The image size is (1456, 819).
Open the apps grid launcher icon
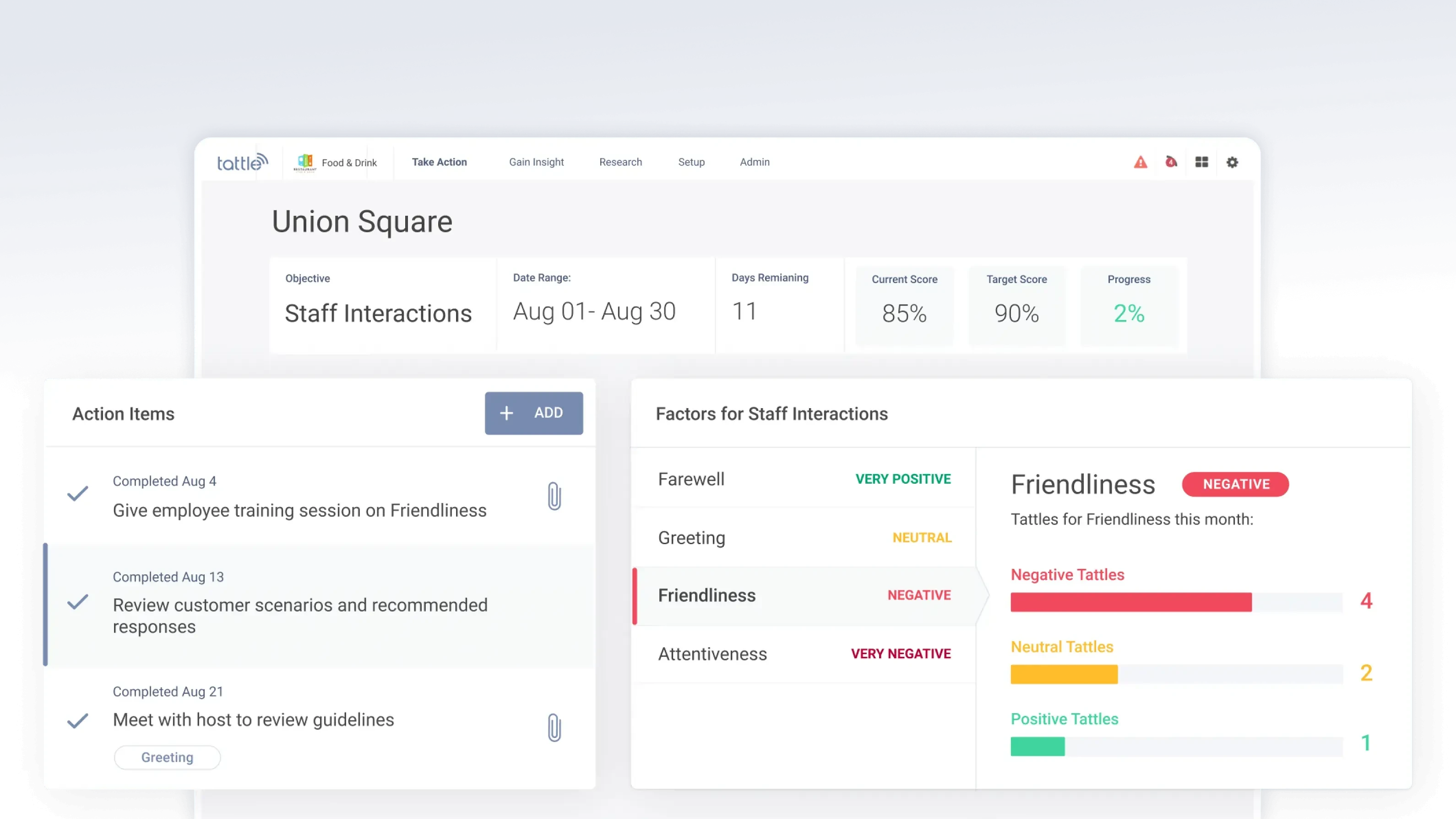(x=1201, y=162)
